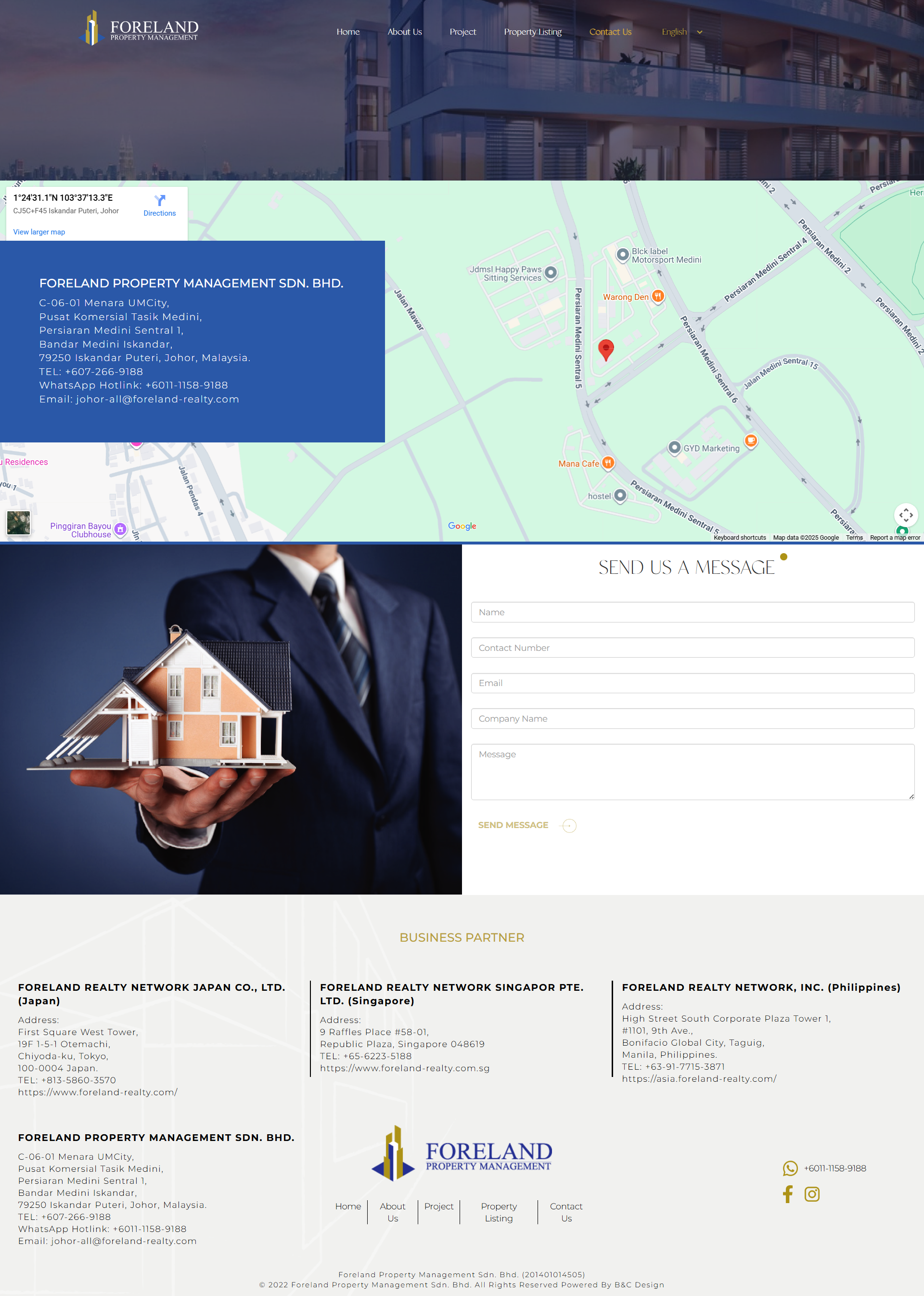Image resolution: width=924 pixels, height=1296 pixels.
Task: Open the Instagram icon in the footer
Action: [812, 1194]
